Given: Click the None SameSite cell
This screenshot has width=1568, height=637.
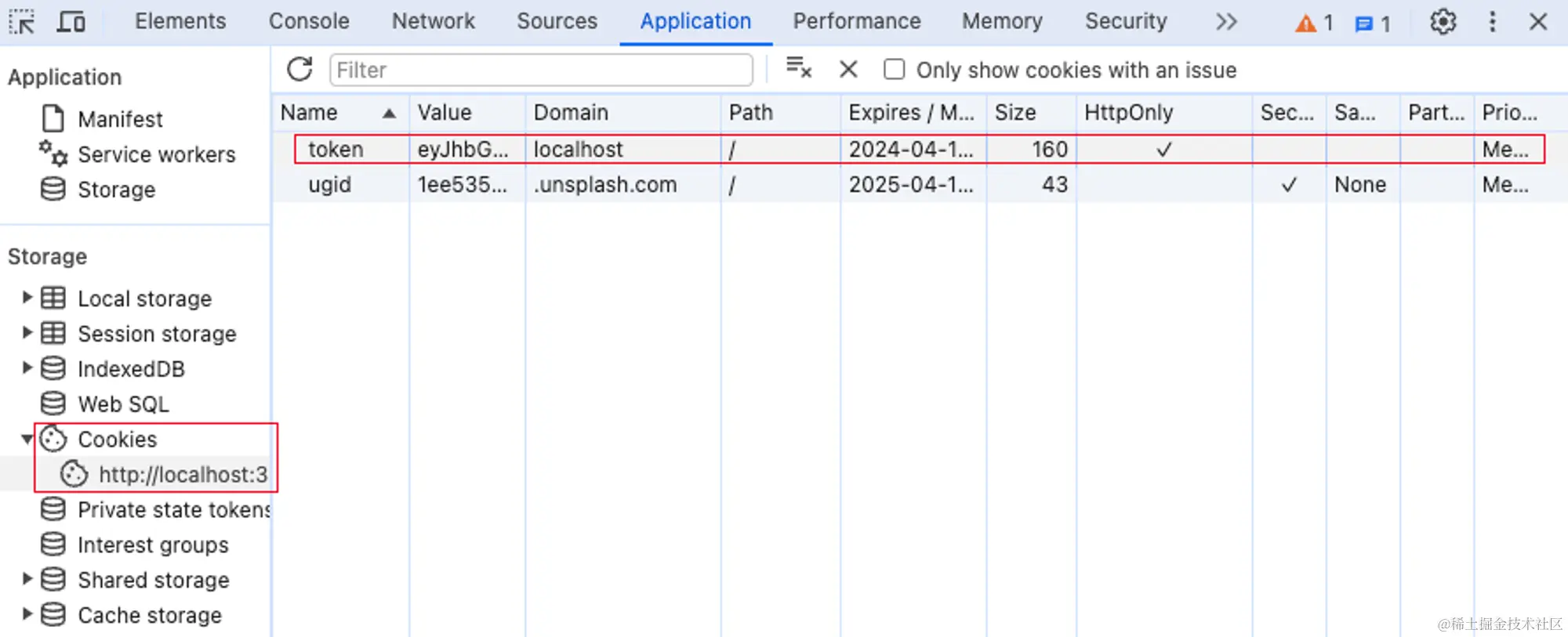Looking at the screenshot, I should [x=1360, y=185].
